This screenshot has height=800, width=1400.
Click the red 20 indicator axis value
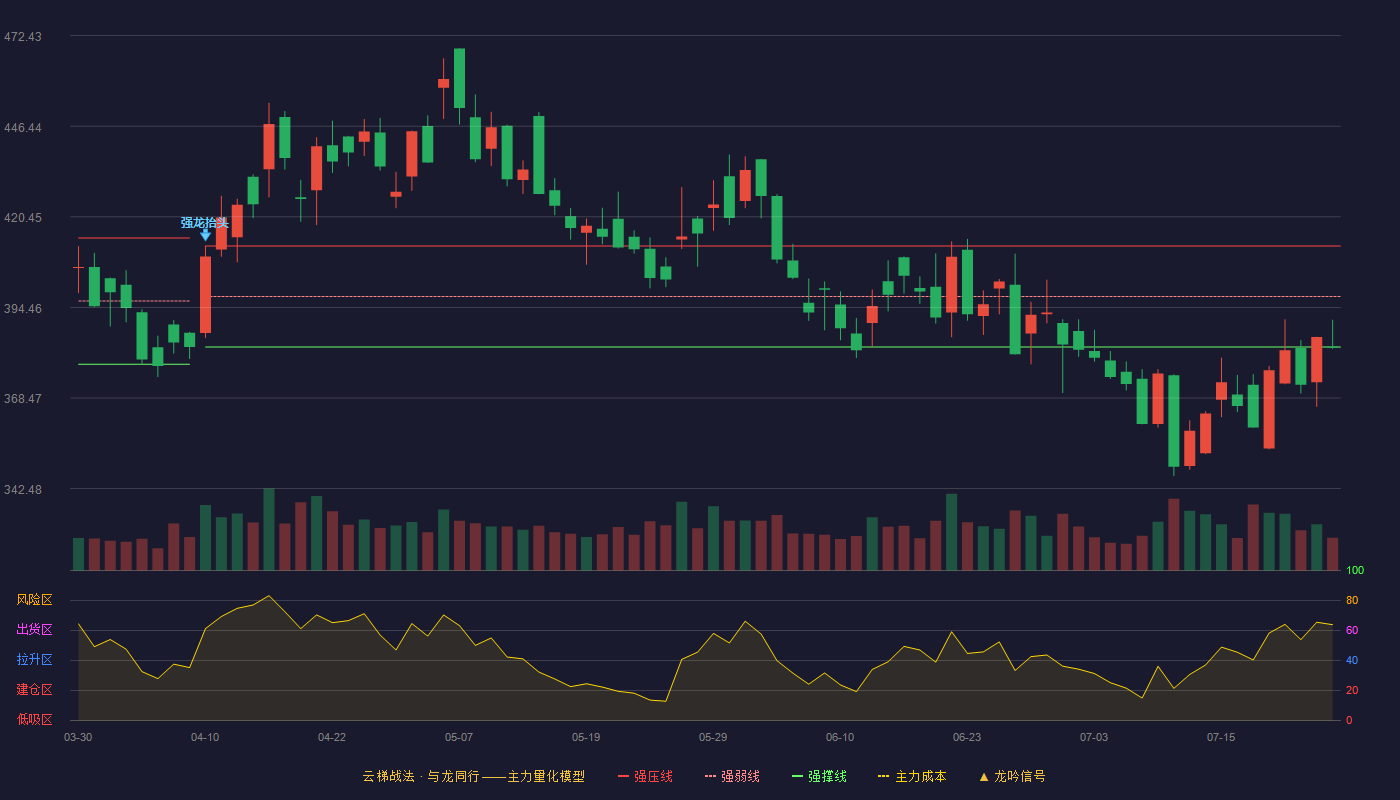click(x=1352, y=690)
